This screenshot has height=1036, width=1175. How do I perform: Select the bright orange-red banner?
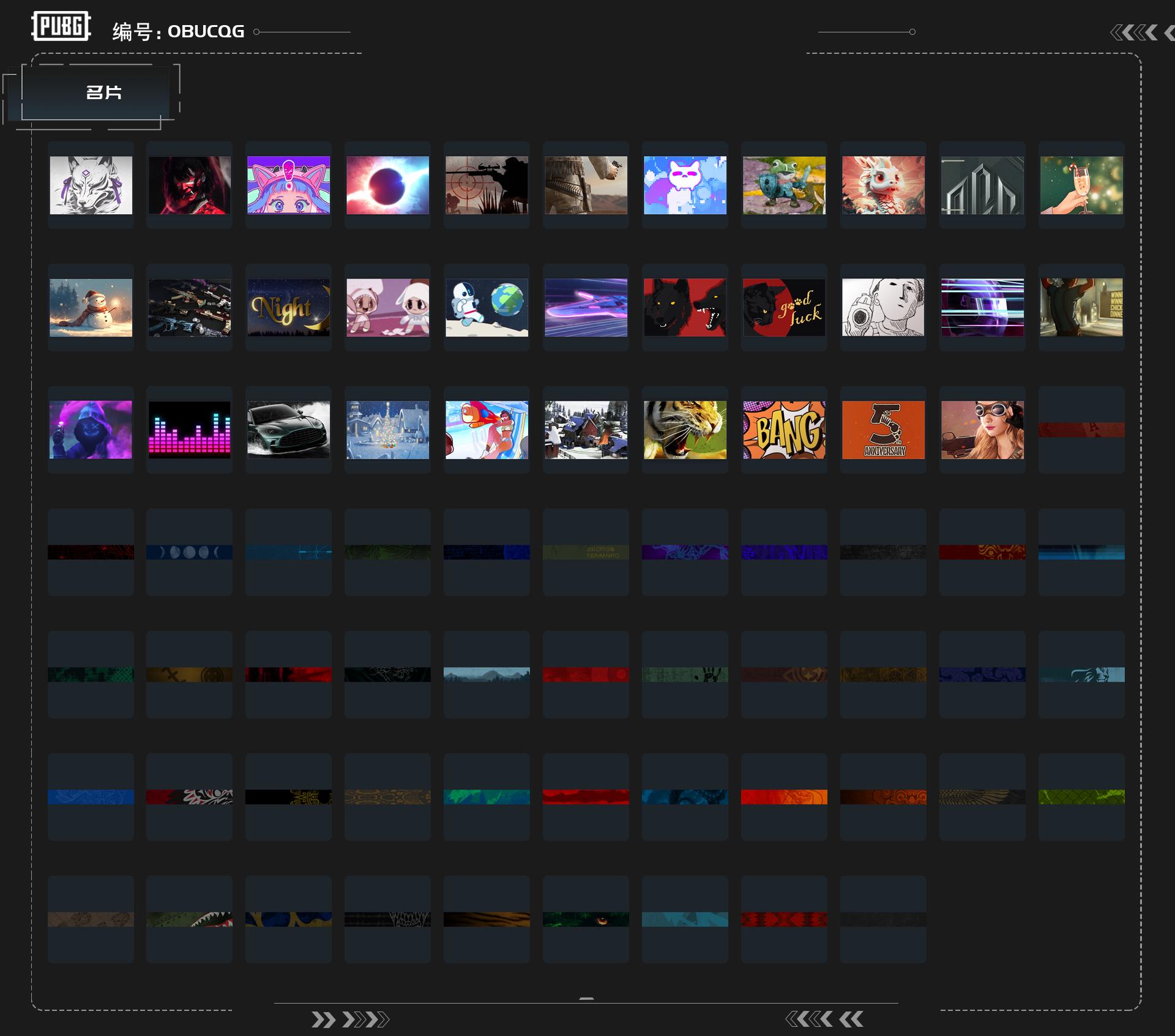(x=785, y=797)
